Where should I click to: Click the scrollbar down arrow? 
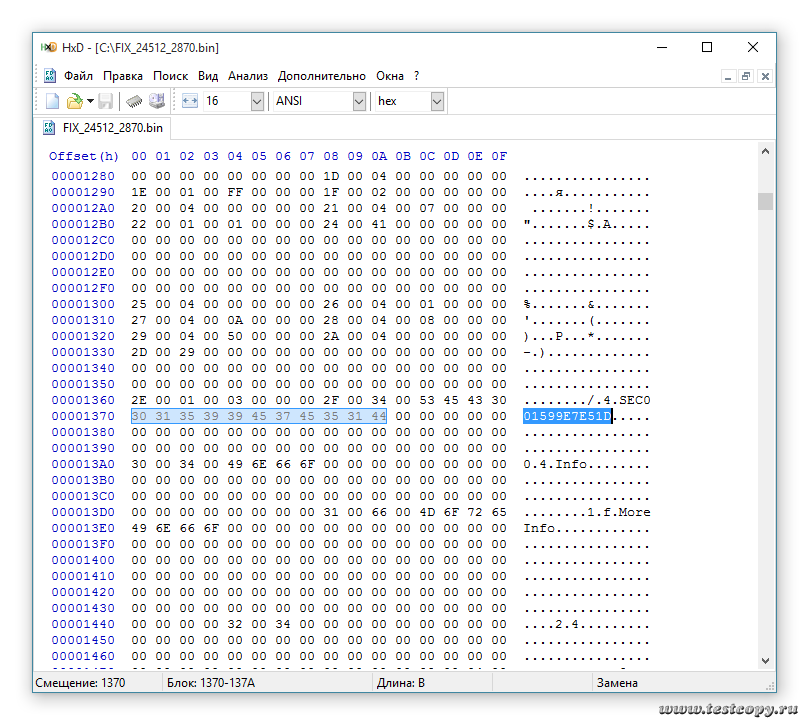point(765,659)
